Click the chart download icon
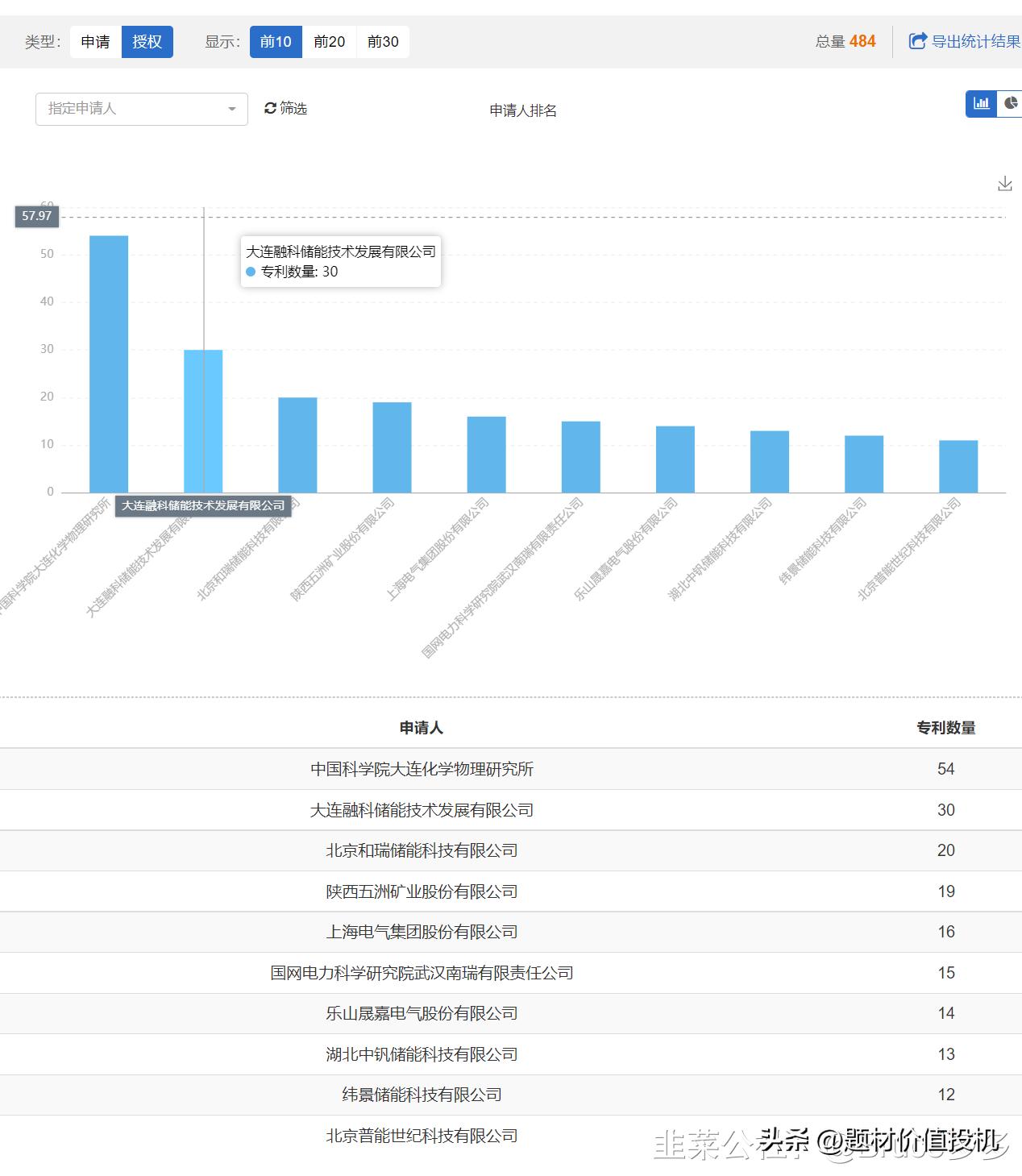The width and height of the screenshot is (1022, 1176). (1004, 184)
